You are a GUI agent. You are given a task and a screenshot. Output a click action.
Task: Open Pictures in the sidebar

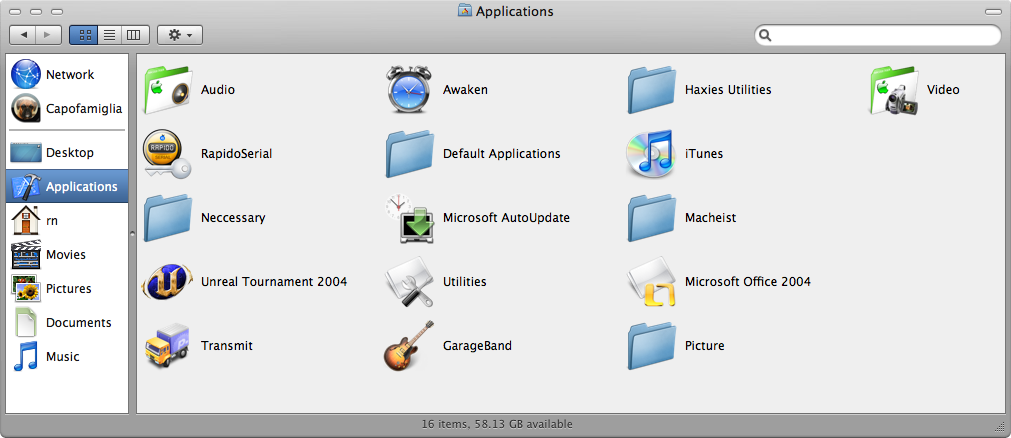(x=67, y=288)
